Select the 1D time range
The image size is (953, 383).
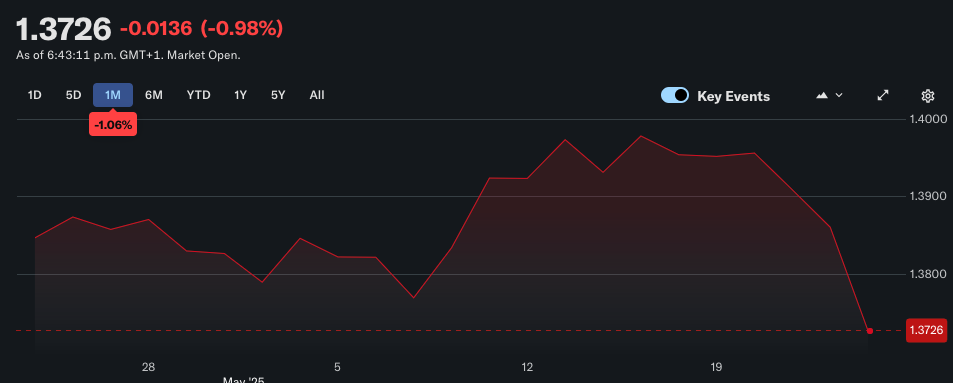35,95
